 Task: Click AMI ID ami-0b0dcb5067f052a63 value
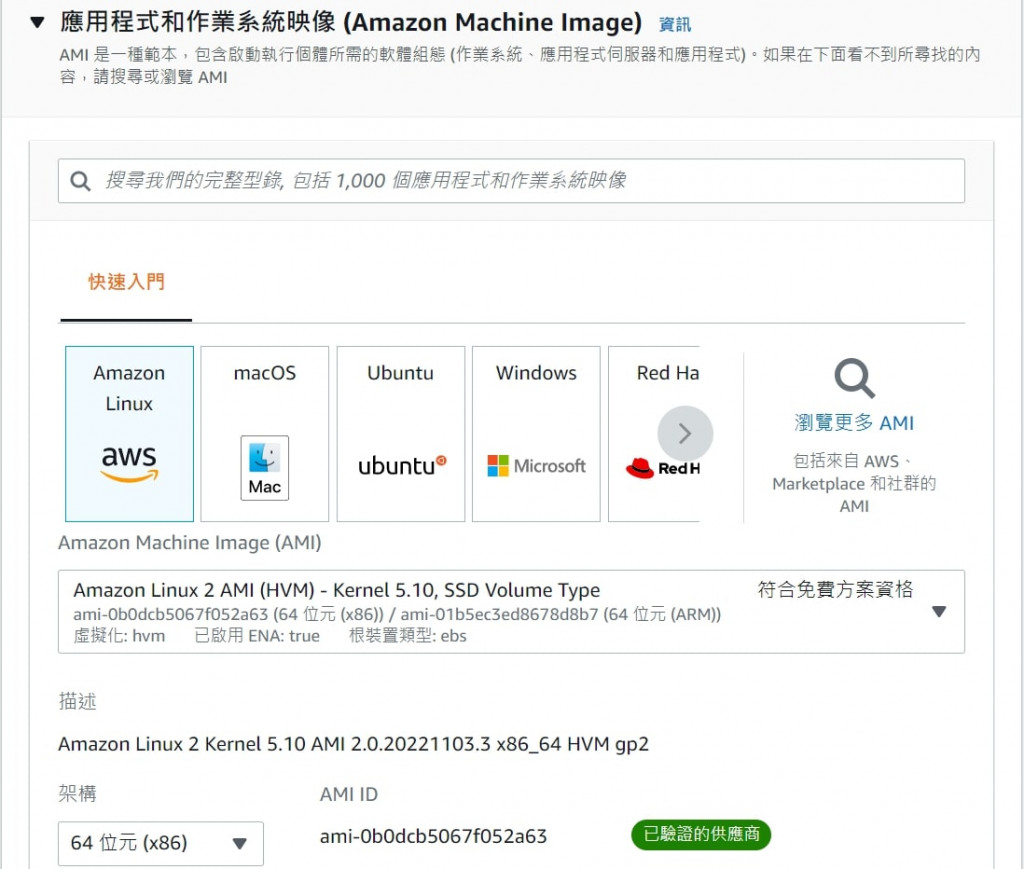pos(433,836)
